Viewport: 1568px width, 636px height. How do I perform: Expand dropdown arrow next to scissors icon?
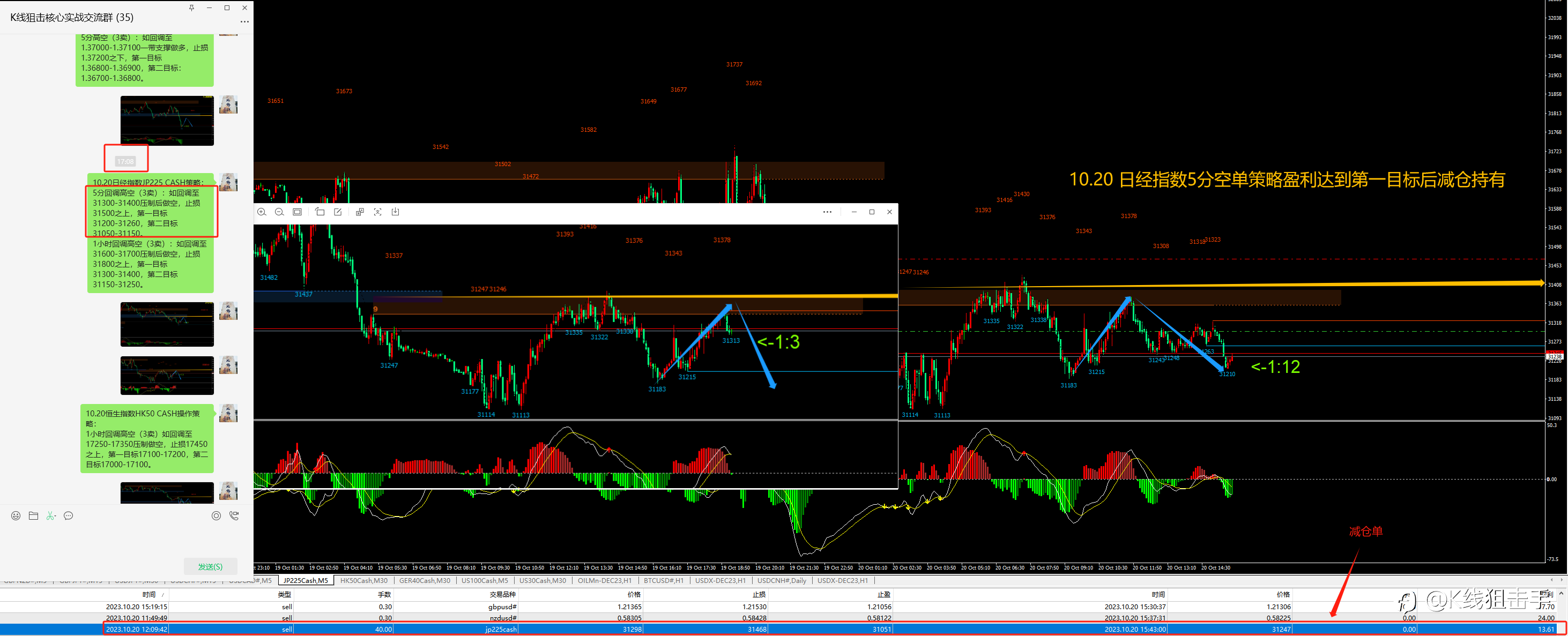pyautogui.click(x=55, y=516)
